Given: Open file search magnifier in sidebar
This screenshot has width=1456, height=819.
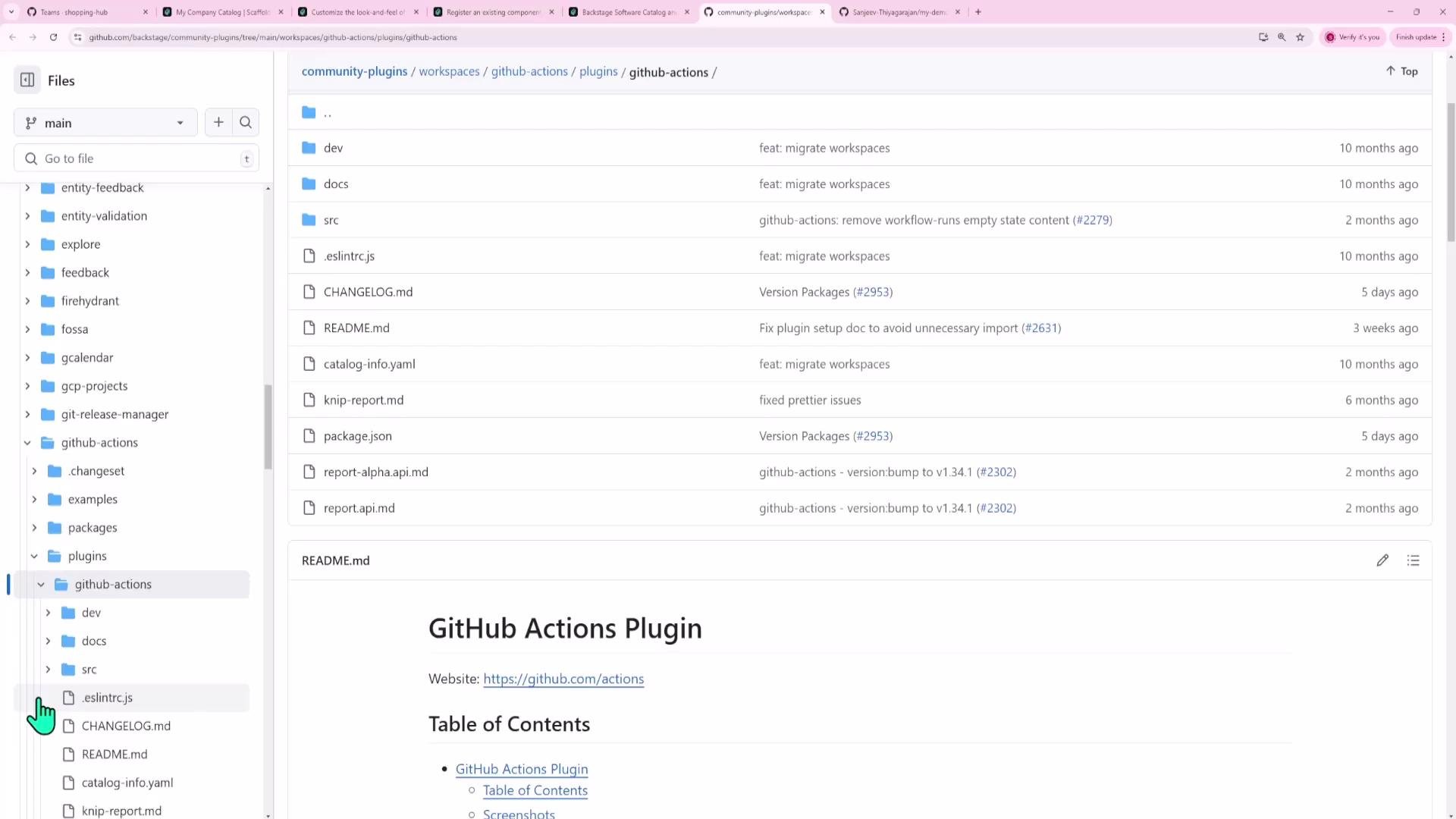Looking at the screenshot, I should pos(246,122).
